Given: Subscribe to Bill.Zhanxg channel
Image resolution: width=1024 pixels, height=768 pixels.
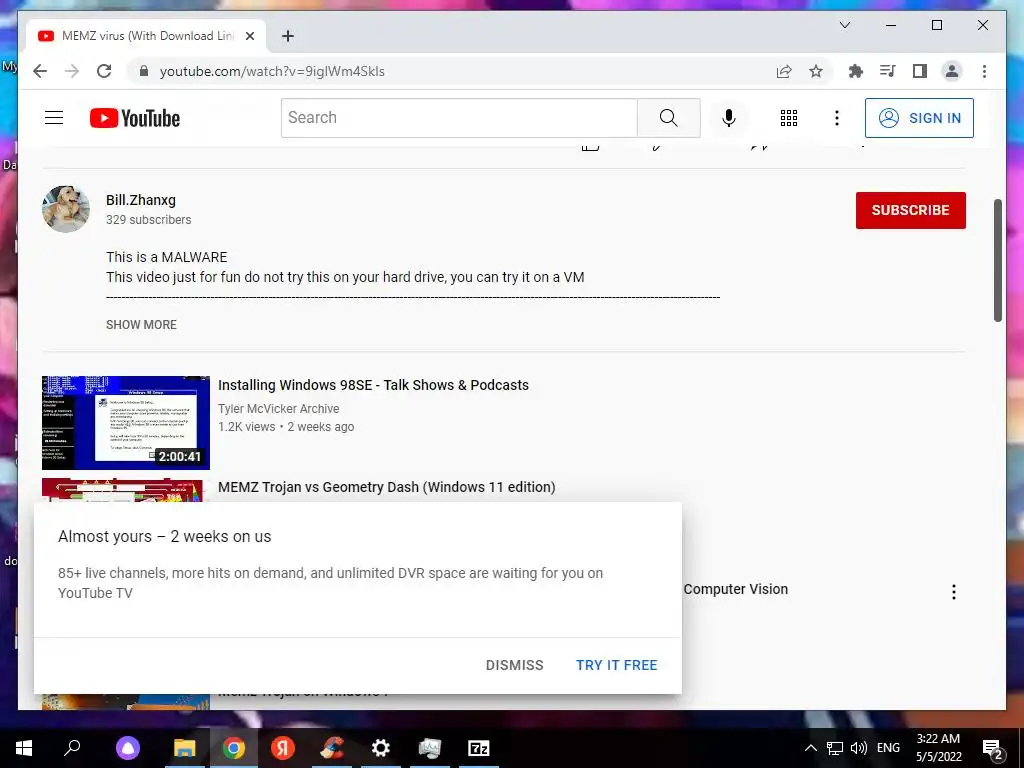Looking at the screenshot, I should coord(910,210).
